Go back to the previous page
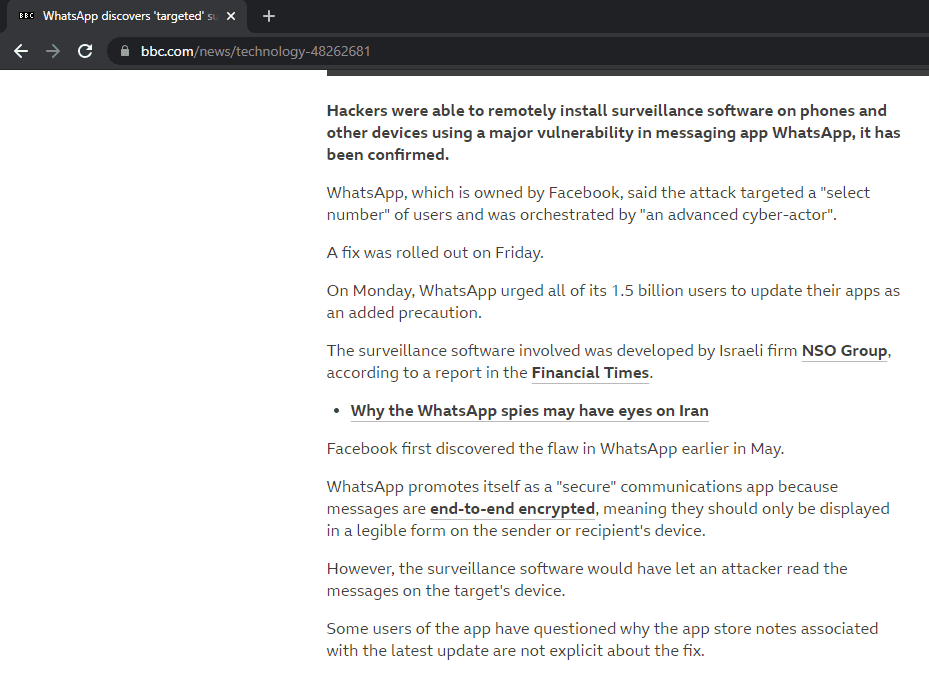The width and height of the screenshot is (929, 676). click(x=21, y=51)
